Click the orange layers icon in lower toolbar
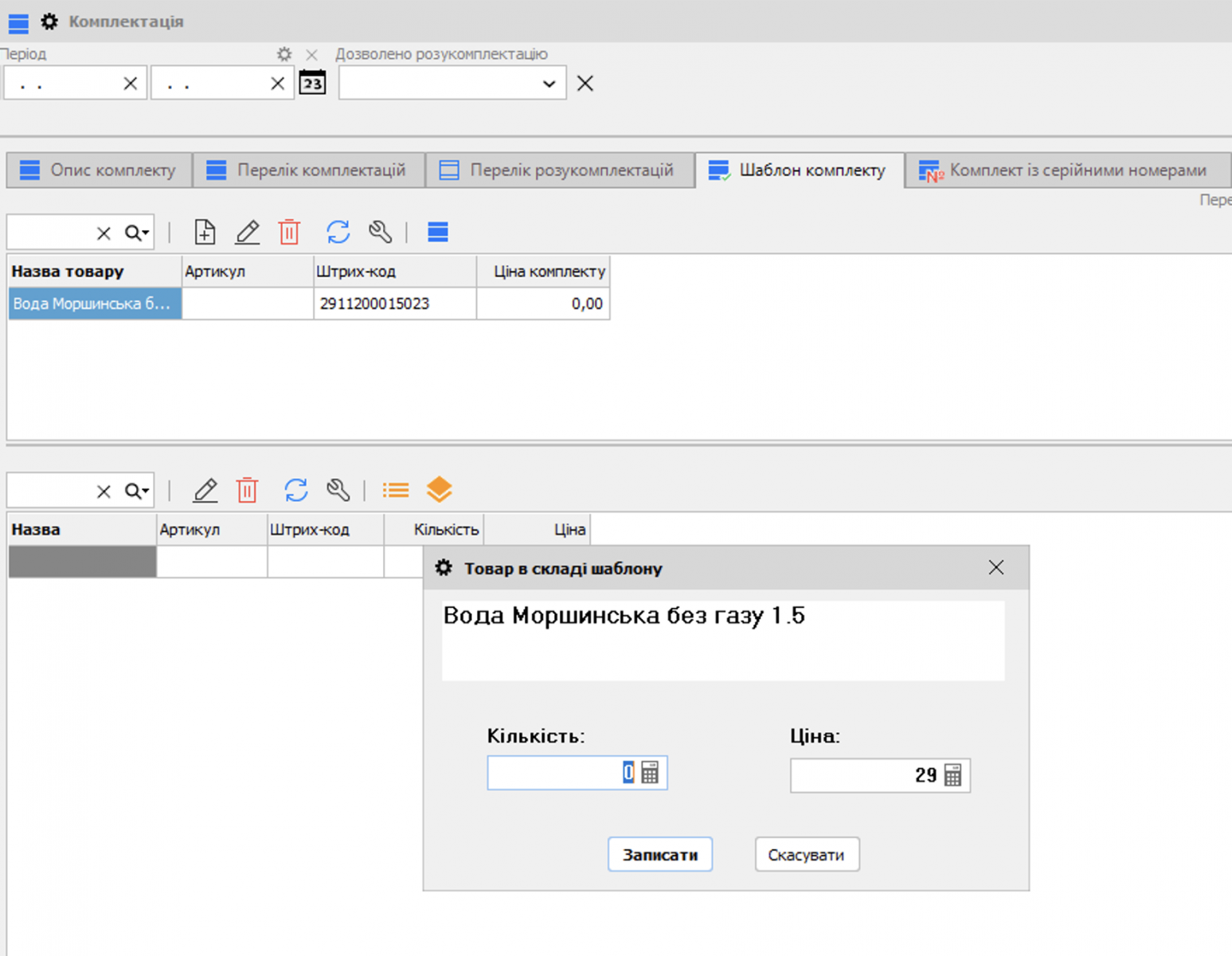This screenshot has width=1232, height=956. point(439,489)
